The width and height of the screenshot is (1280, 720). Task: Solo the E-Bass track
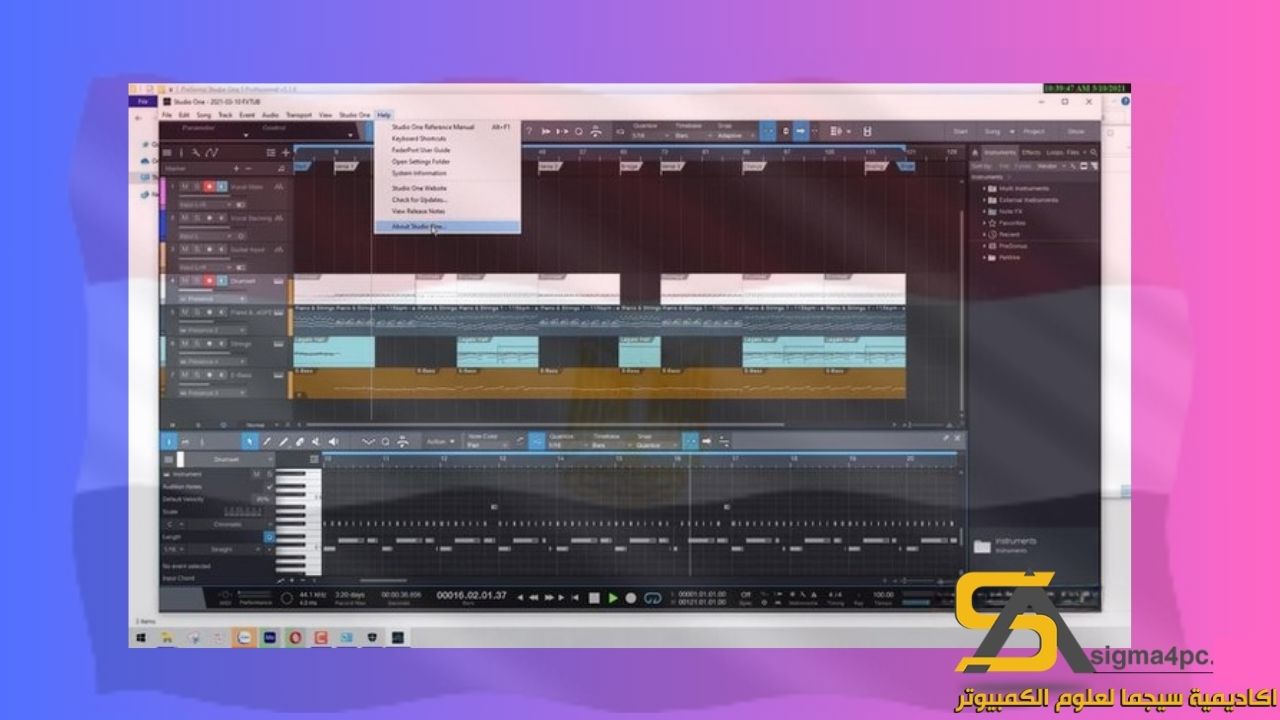click(197, 374)
